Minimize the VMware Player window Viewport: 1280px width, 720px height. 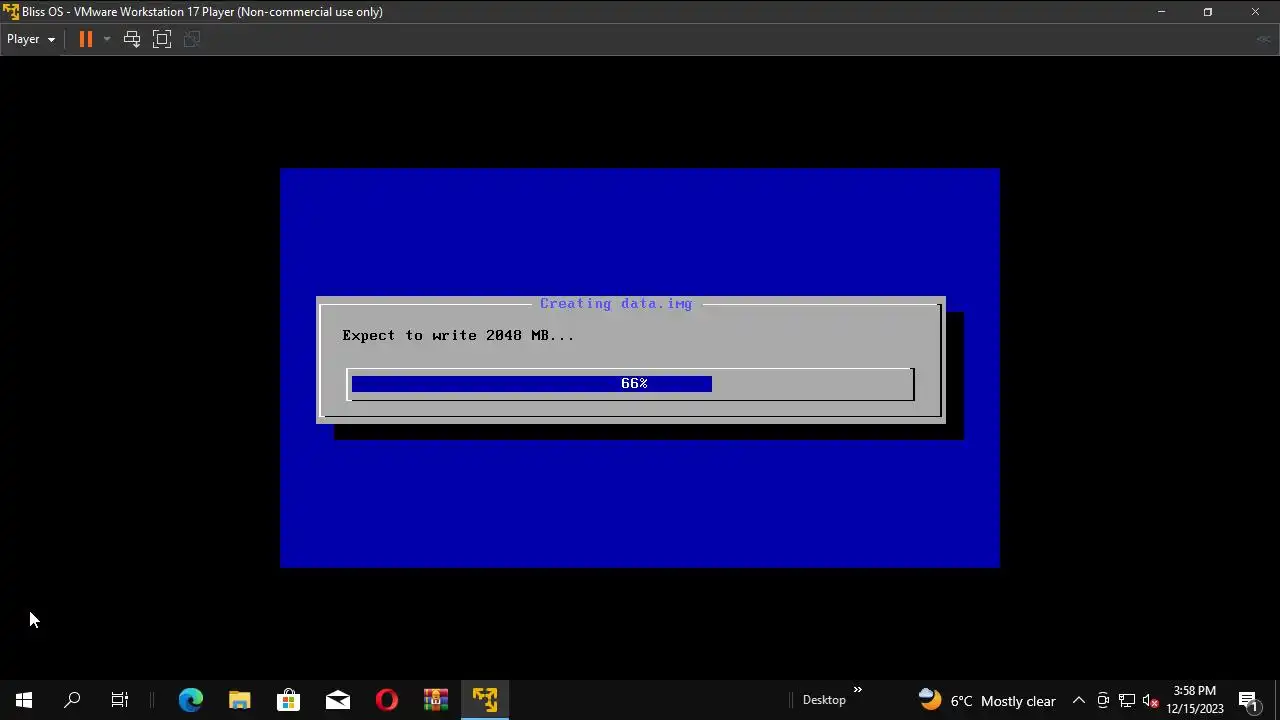[1161, 12]
